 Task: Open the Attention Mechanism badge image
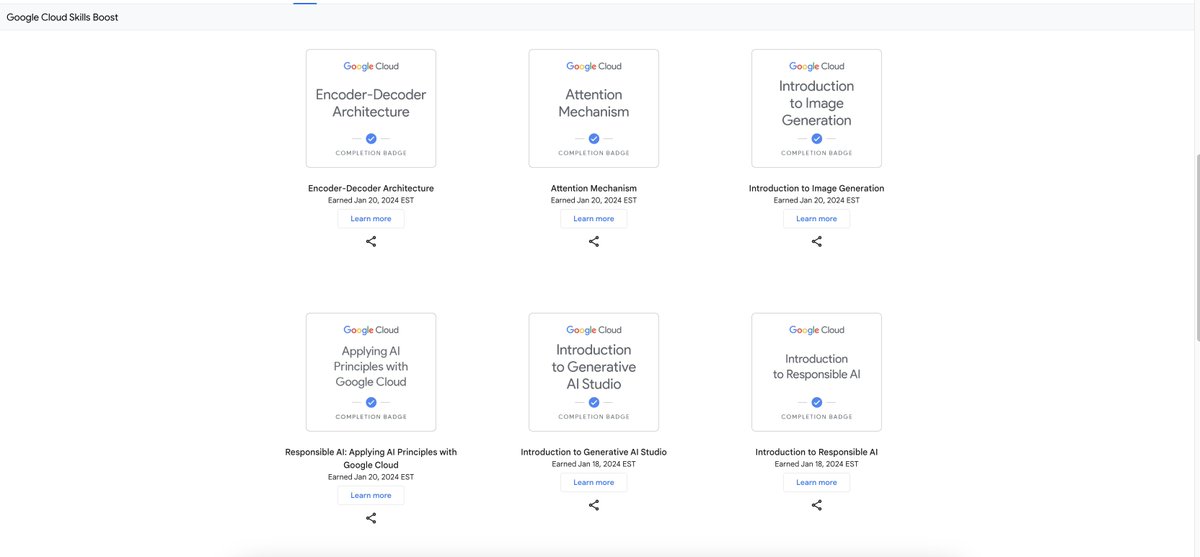click(594, 108)
